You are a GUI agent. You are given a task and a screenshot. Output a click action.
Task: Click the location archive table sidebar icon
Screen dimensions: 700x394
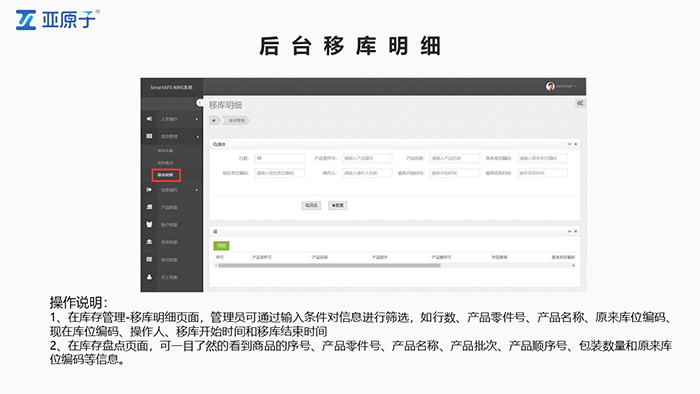pos(149,259)
